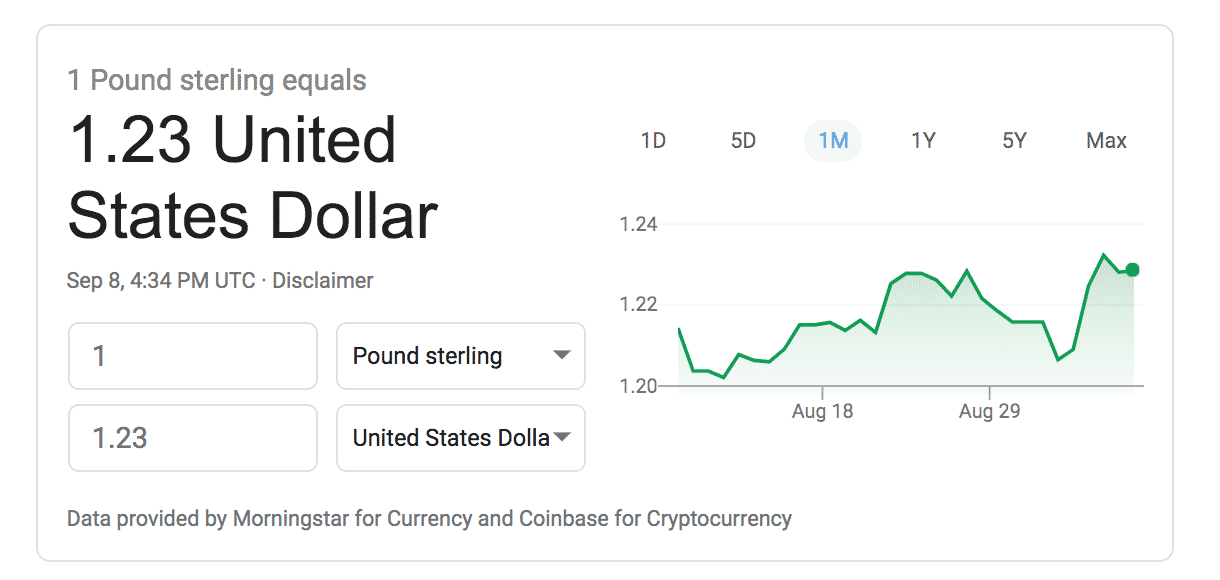The image size is (1220, 580).
Task: Open the Disclaimer link
Action: click(323, 281)
